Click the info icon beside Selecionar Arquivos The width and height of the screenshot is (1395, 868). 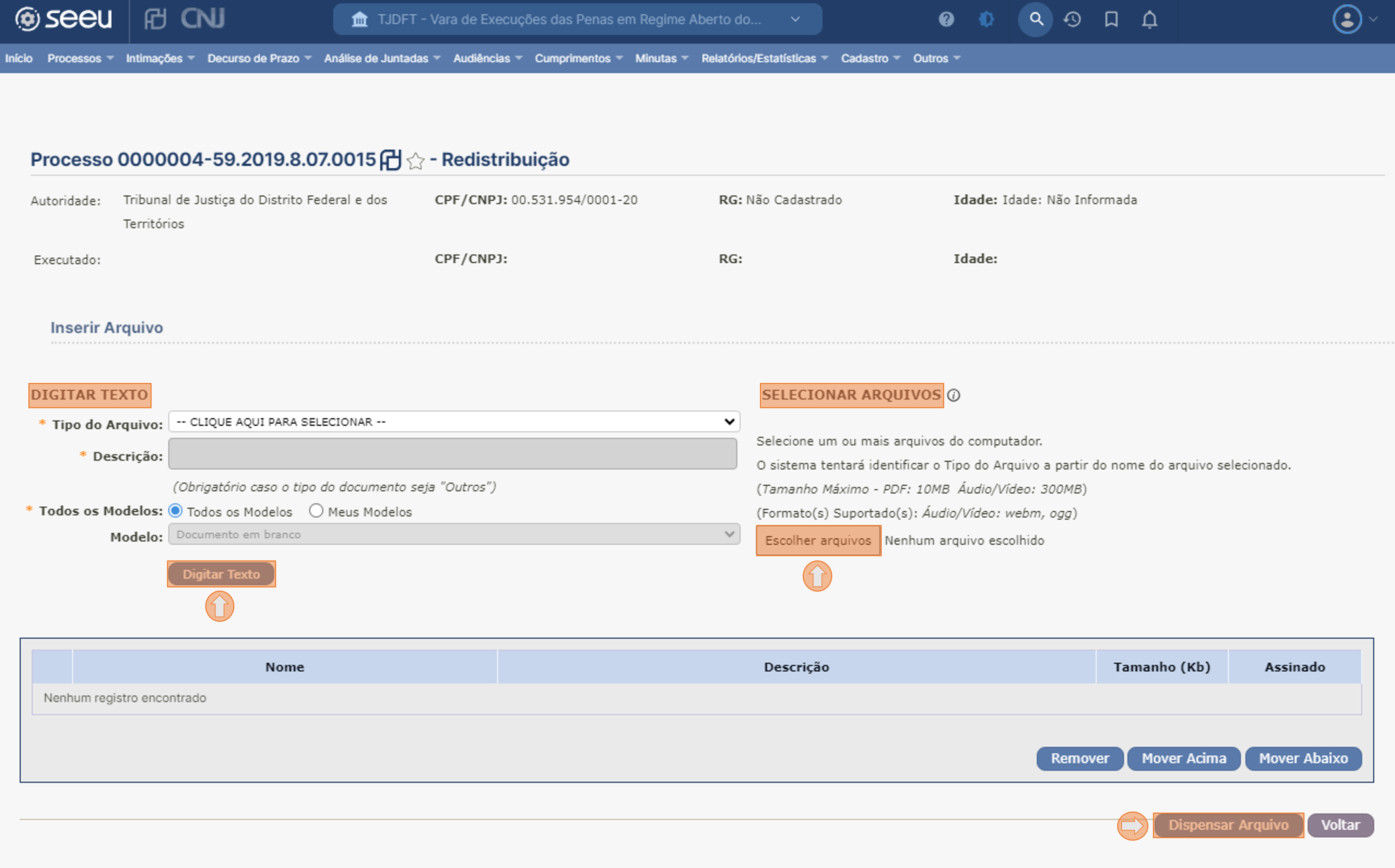click(953, 396)
